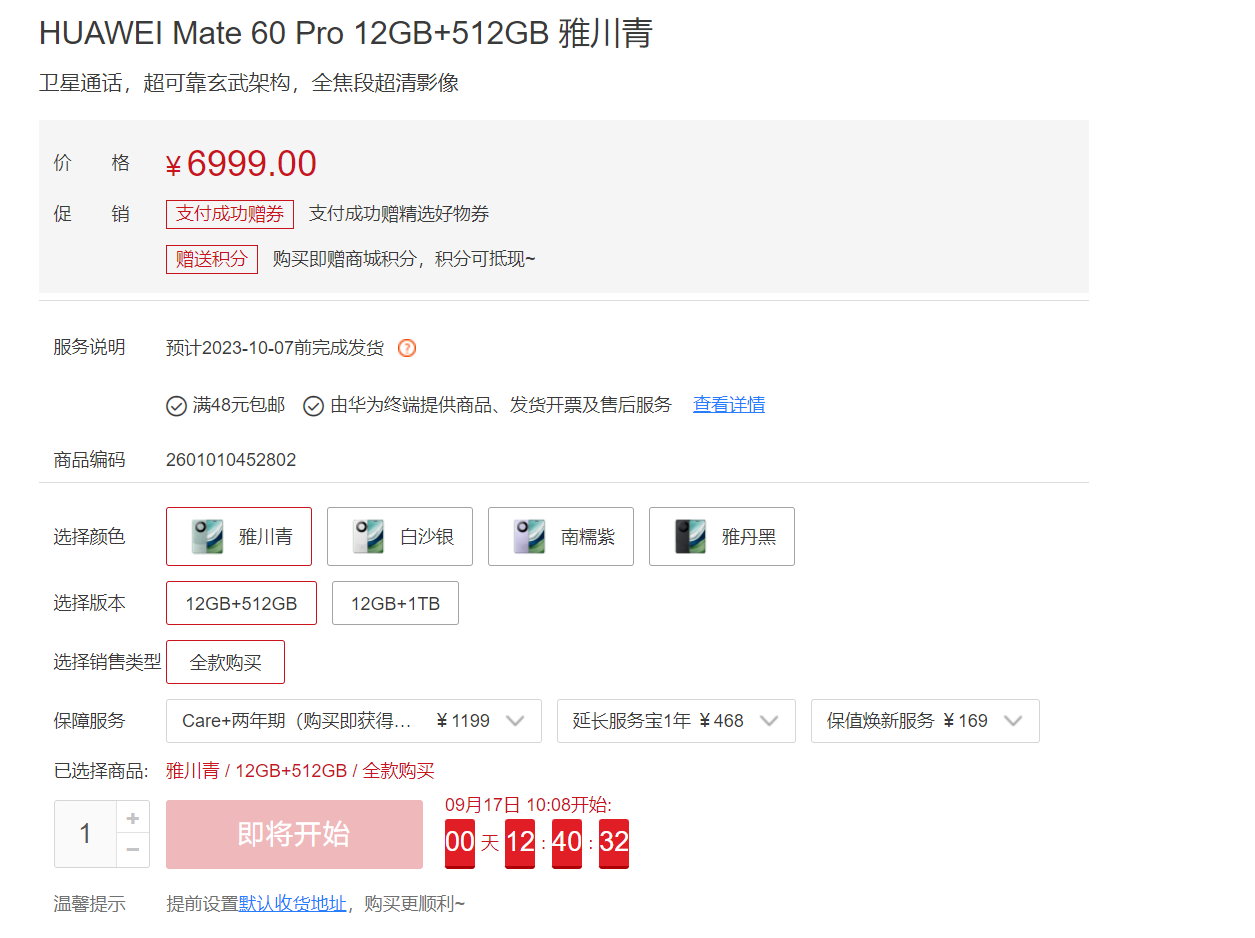
Task: Open the 默认收货地址 link
Action: 293,904
